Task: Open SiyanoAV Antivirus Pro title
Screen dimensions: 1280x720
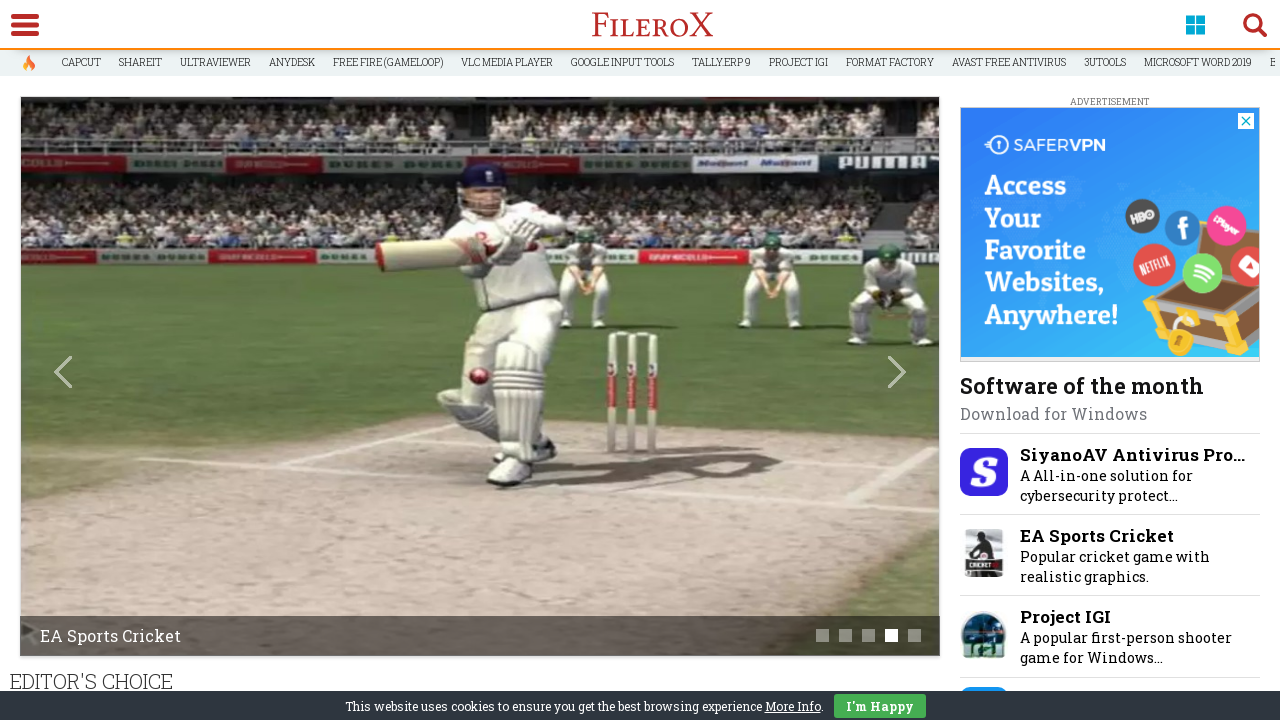Action: click(1132, 455)
